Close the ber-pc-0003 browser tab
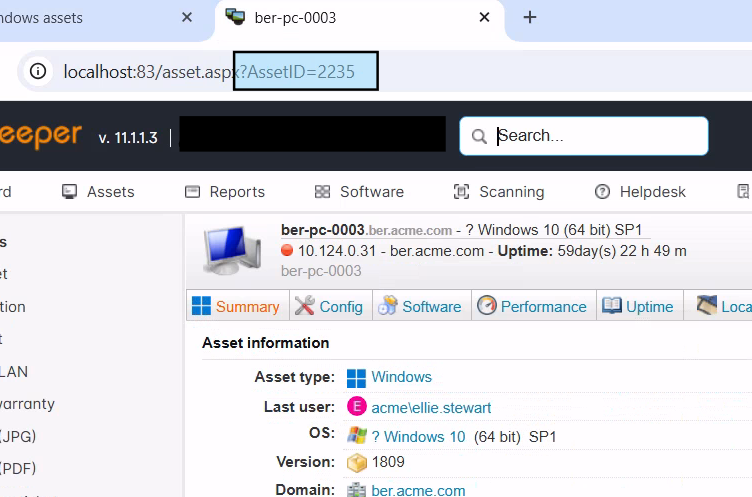This screenshot has width=752, height=497. click(x=484, y=18)
